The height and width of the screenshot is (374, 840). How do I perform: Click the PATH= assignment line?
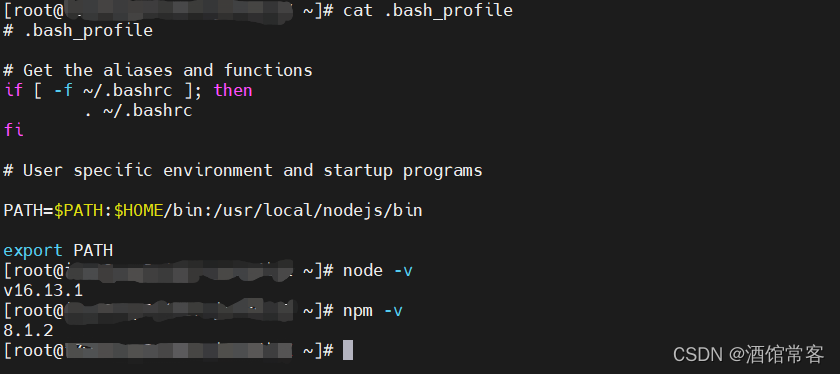coord(213,210)
